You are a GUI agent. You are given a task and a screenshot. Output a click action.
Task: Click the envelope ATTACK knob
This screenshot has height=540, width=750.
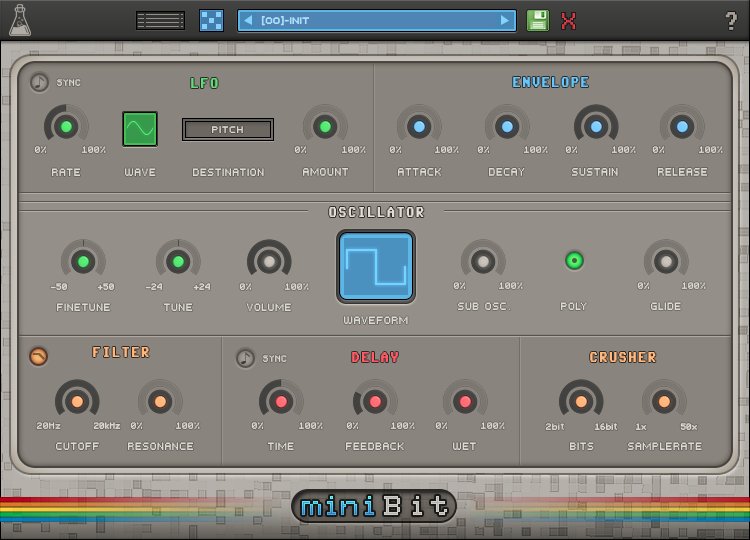pos(419,127)
